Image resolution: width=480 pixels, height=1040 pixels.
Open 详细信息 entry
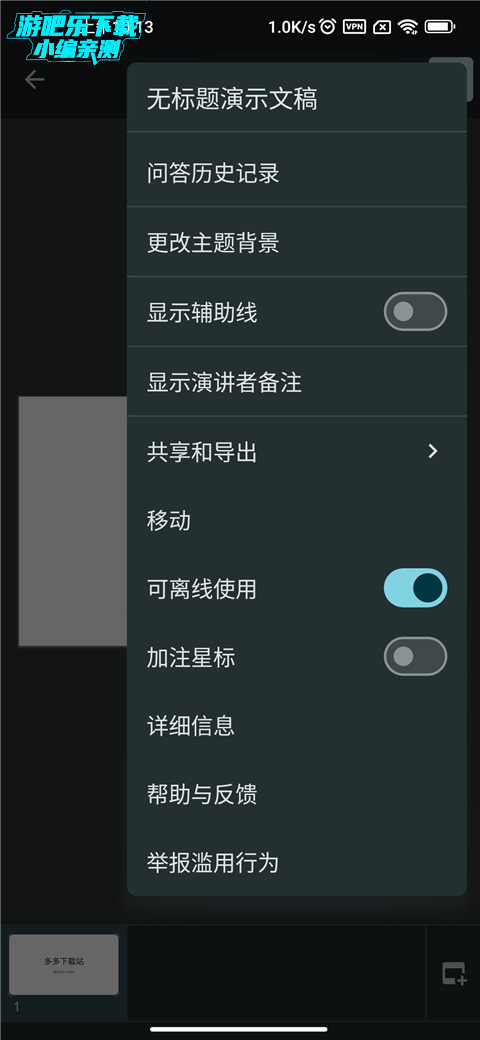click(x=297, y=726)
